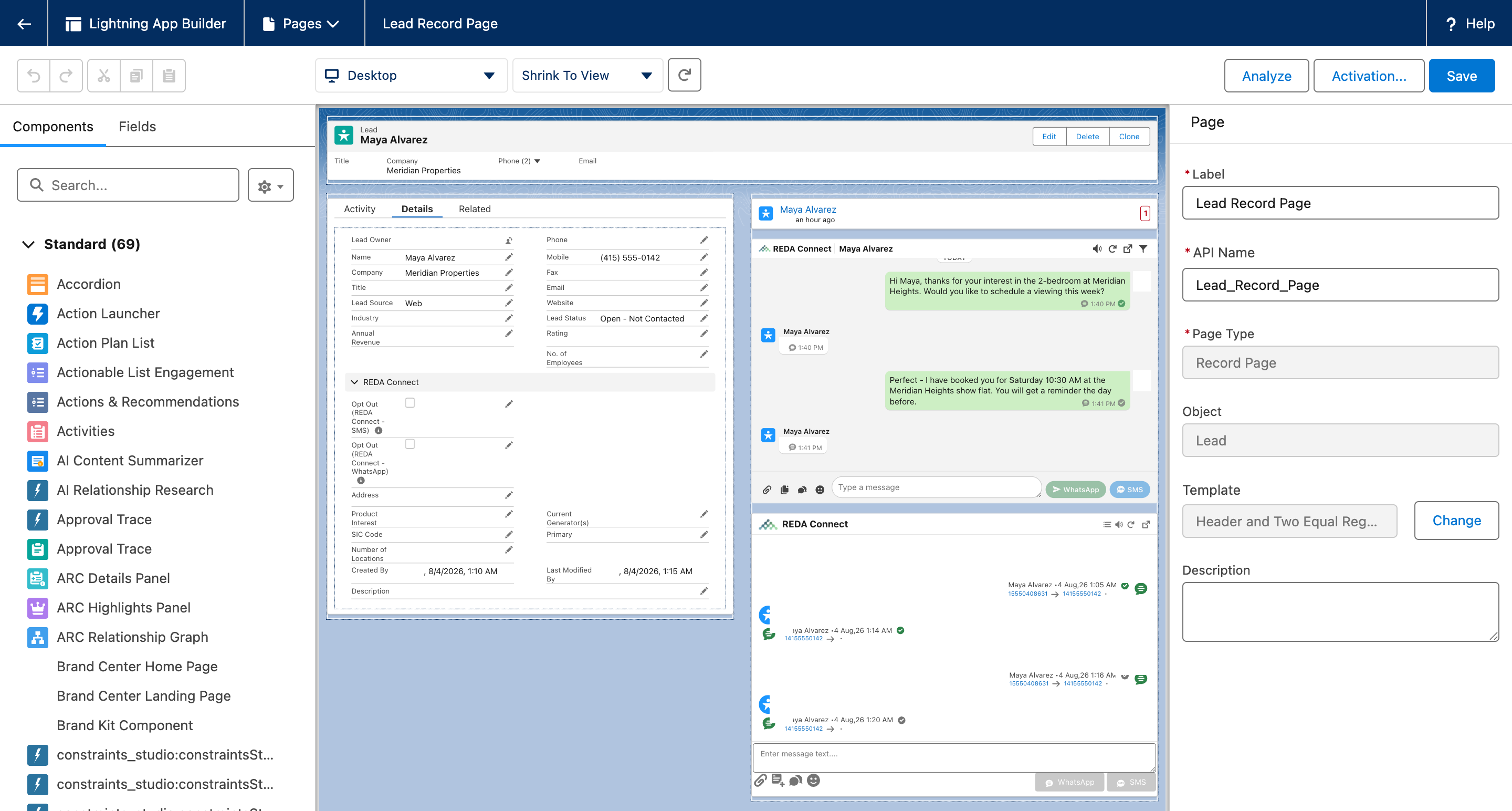
Task: Open the component list settings gear dropdown
Action: point(270,185)
